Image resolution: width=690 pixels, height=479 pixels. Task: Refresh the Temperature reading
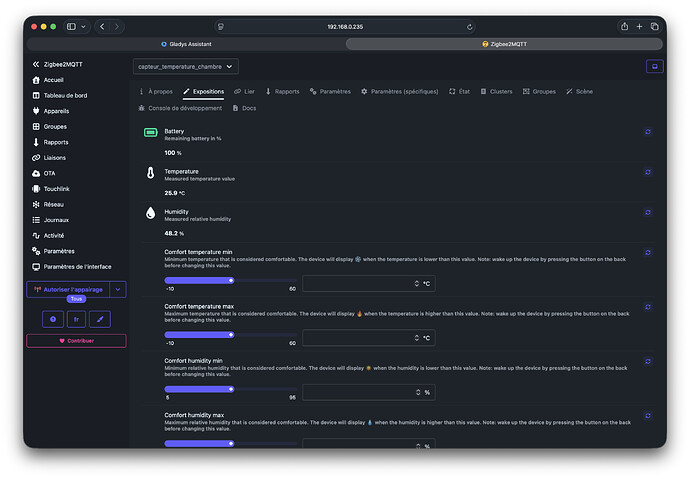(648, 172)
